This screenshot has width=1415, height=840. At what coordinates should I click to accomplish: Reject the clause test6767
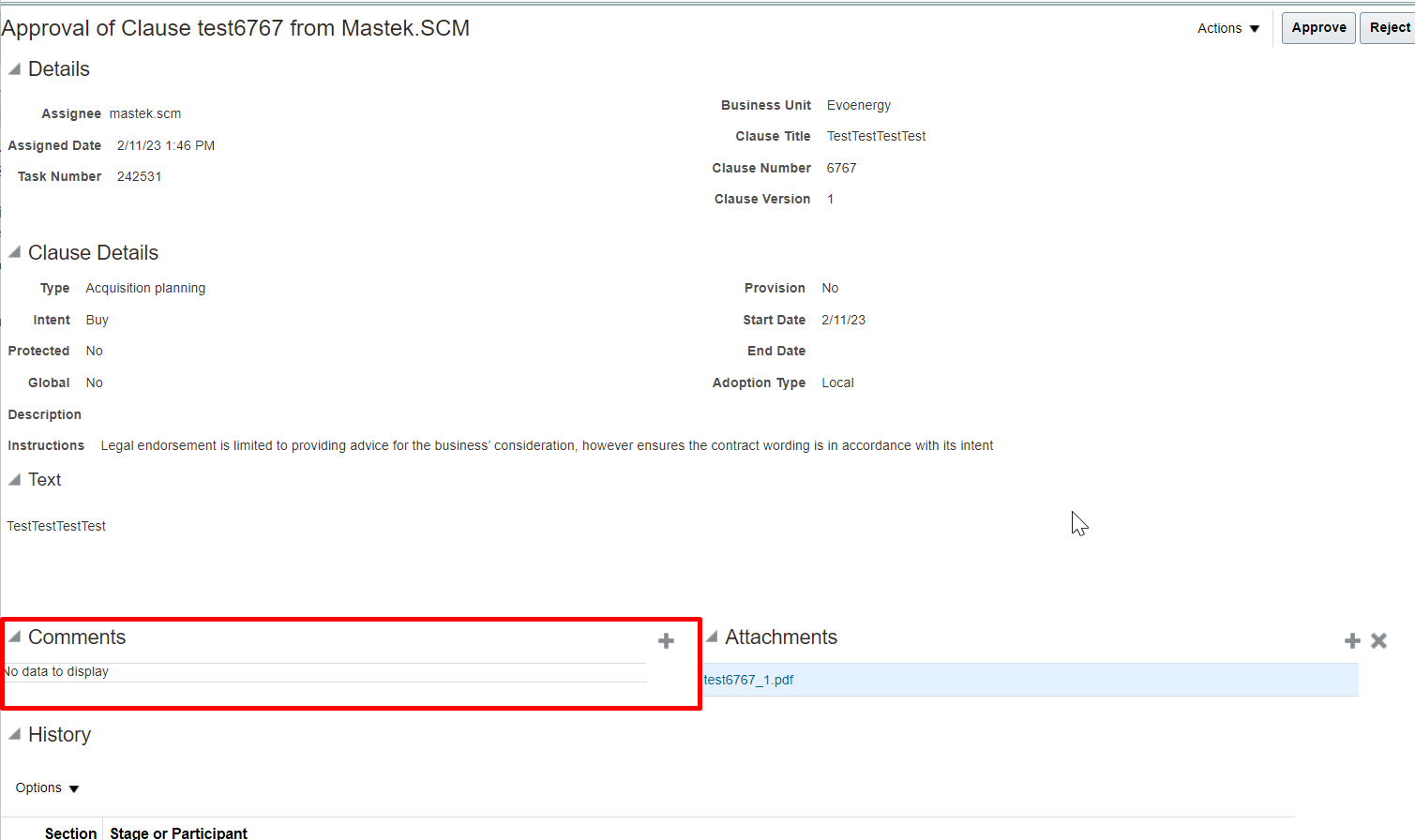click(x=1390, y=27)
